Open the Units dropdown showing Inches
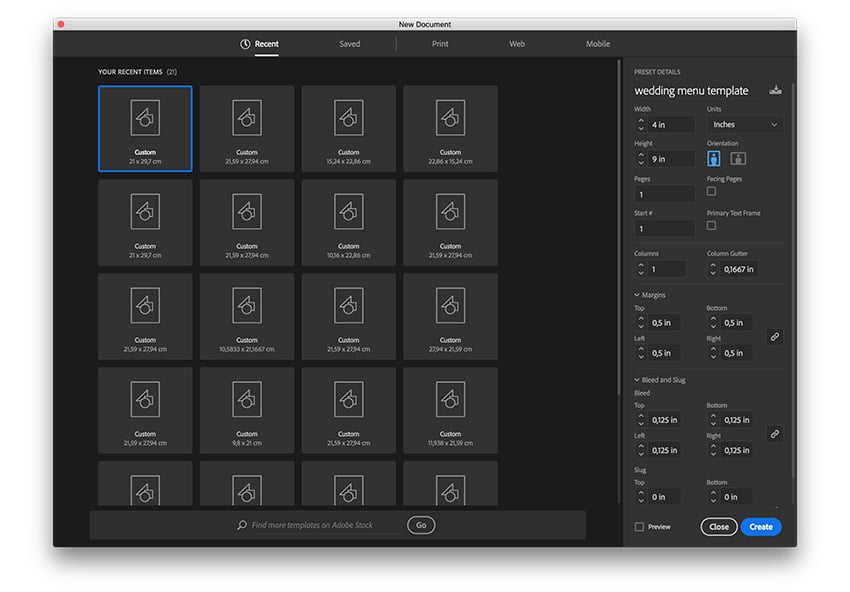Screen dimensions: 850x592 tap(744, 125)
